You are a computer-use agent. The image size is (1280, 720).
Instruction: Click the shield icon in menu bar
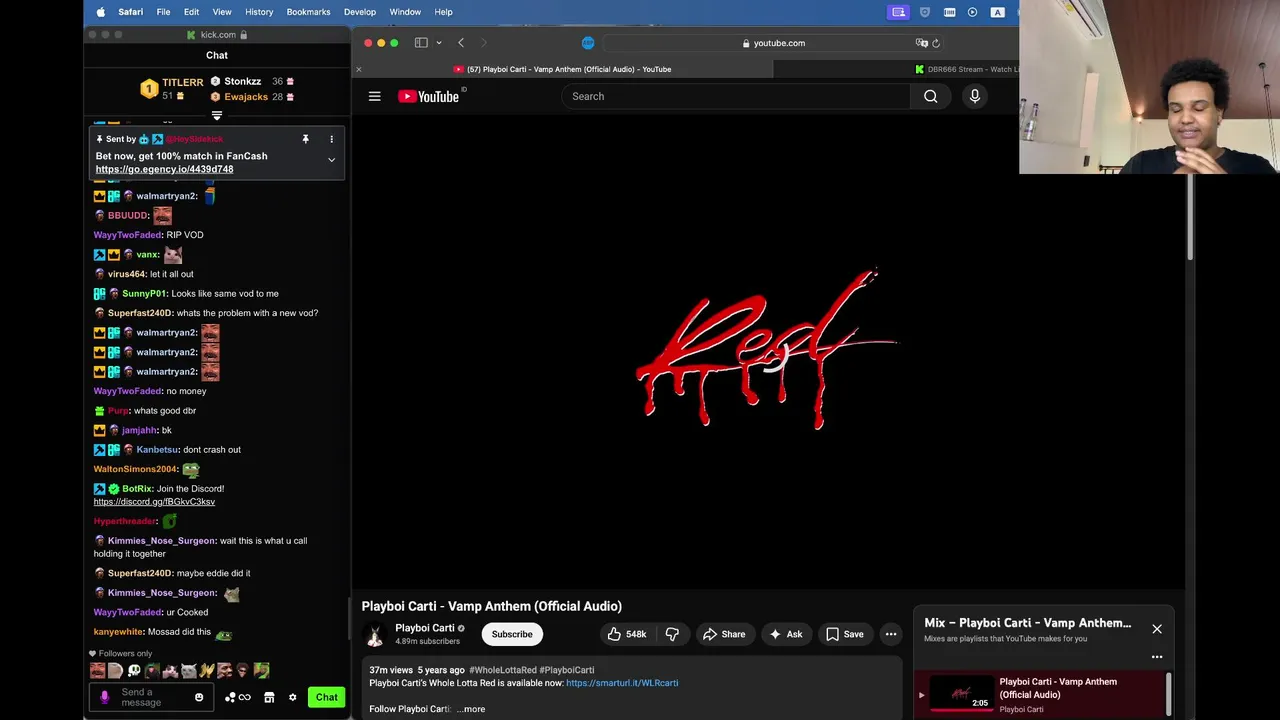click(924, 12)
